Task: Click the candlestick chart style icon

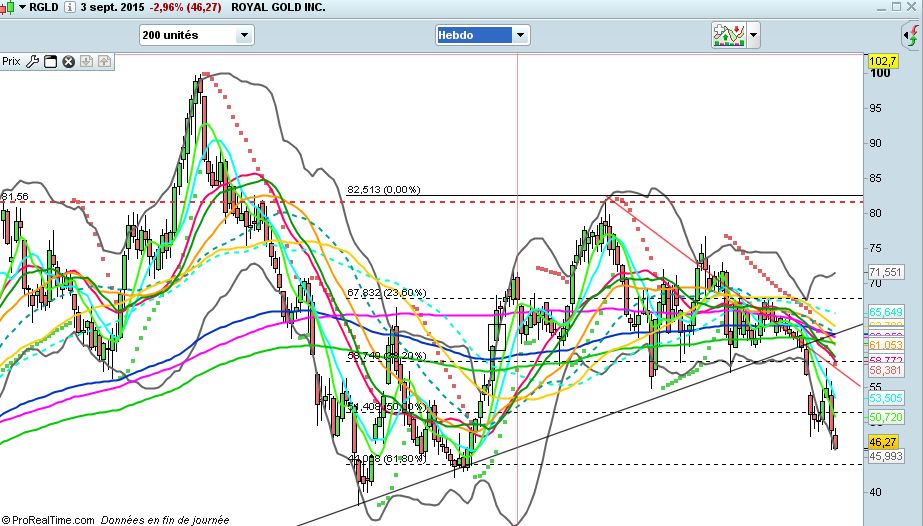Action: click(x=8, y=8)
